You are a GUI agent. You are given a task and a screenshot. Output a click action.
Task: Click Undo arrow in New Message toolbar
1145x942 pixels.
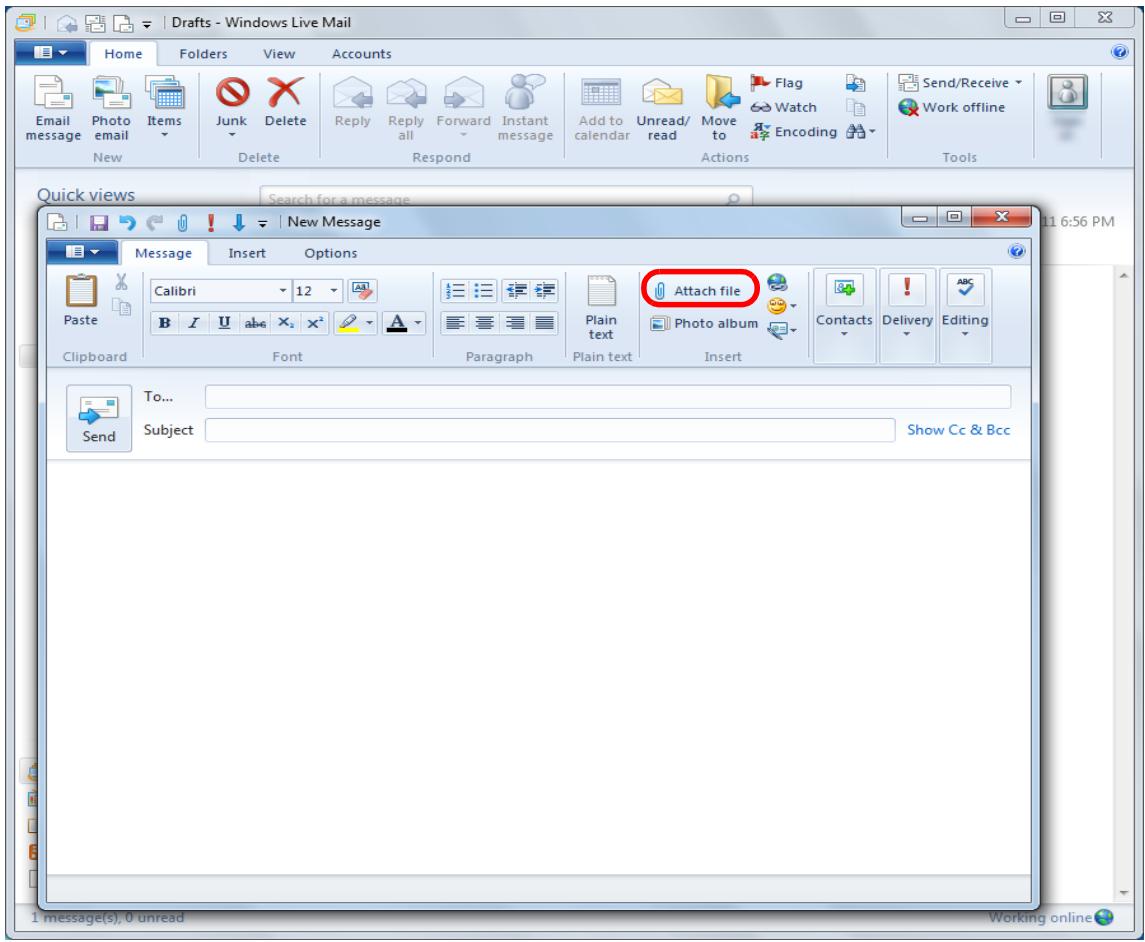127,222
